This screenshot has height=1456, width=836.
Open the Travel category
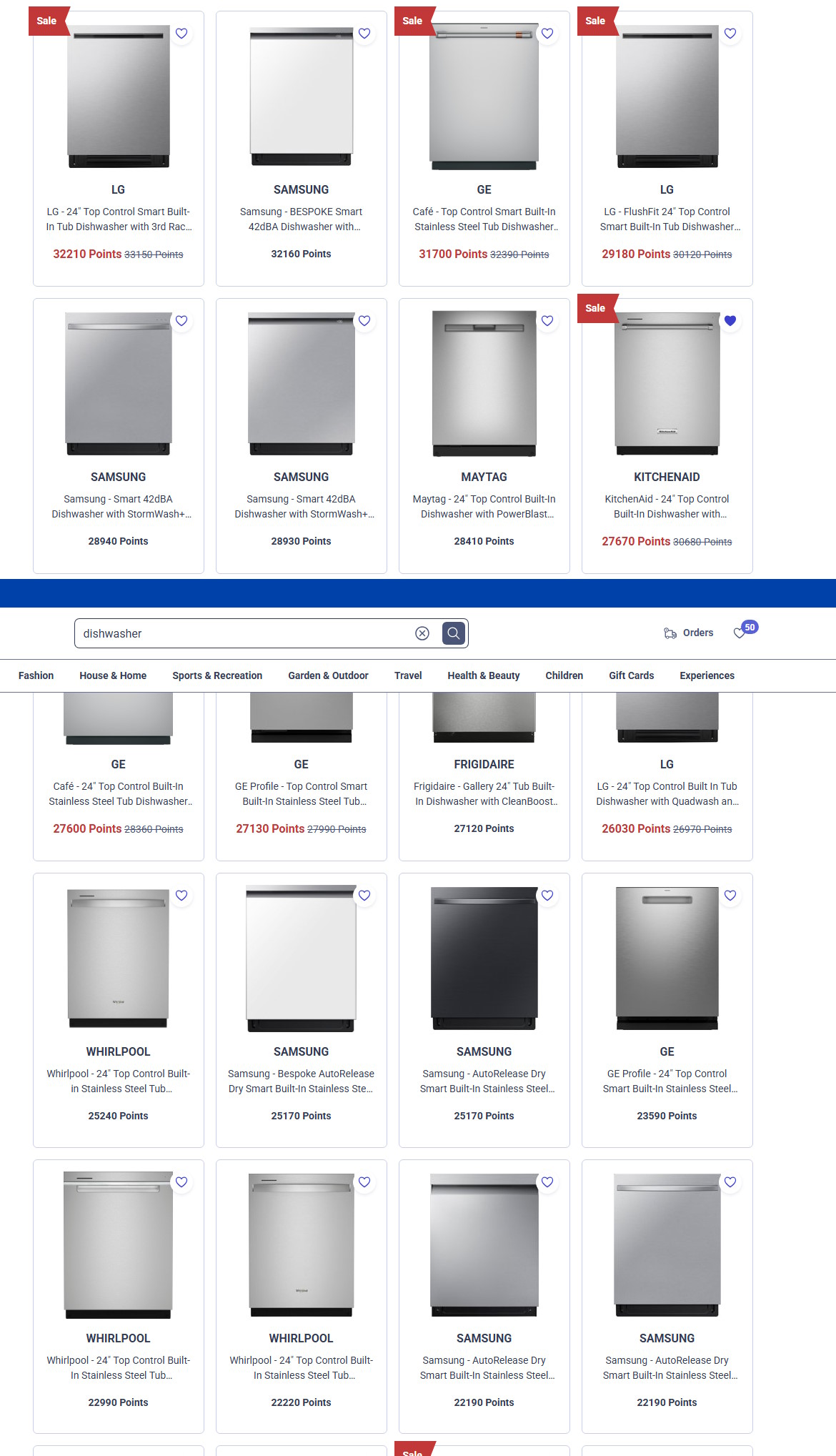408,675
